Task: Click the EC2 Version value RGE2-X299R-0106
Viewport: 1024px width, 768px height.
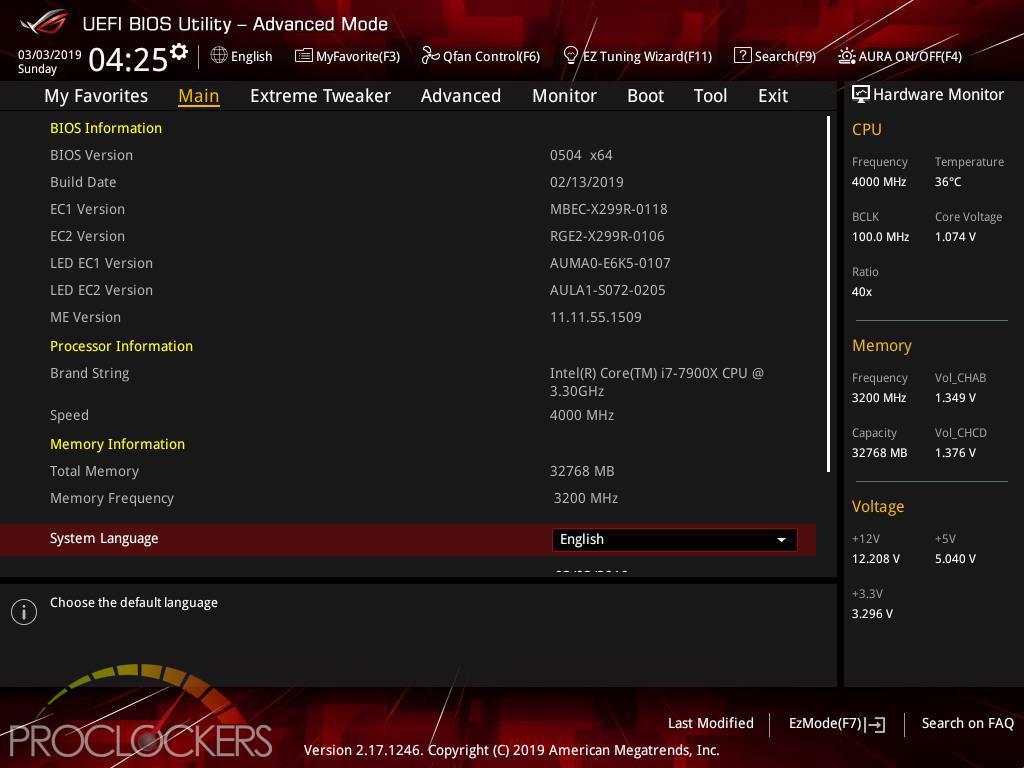Action: click(607, 236)
